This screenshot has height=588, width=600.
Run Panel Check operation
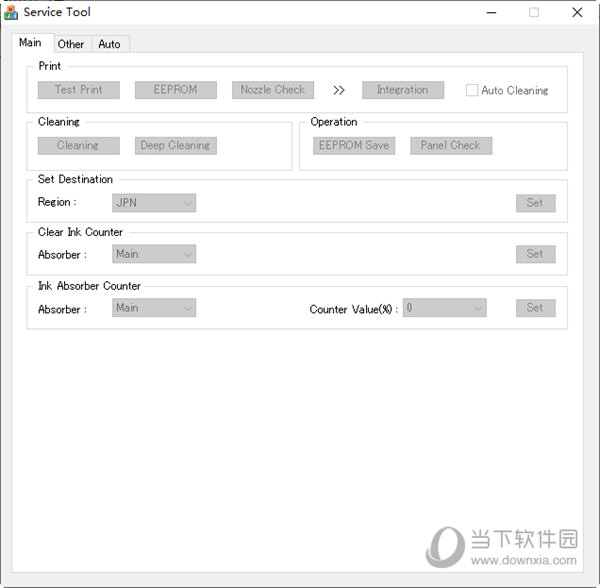click(451, 146)
